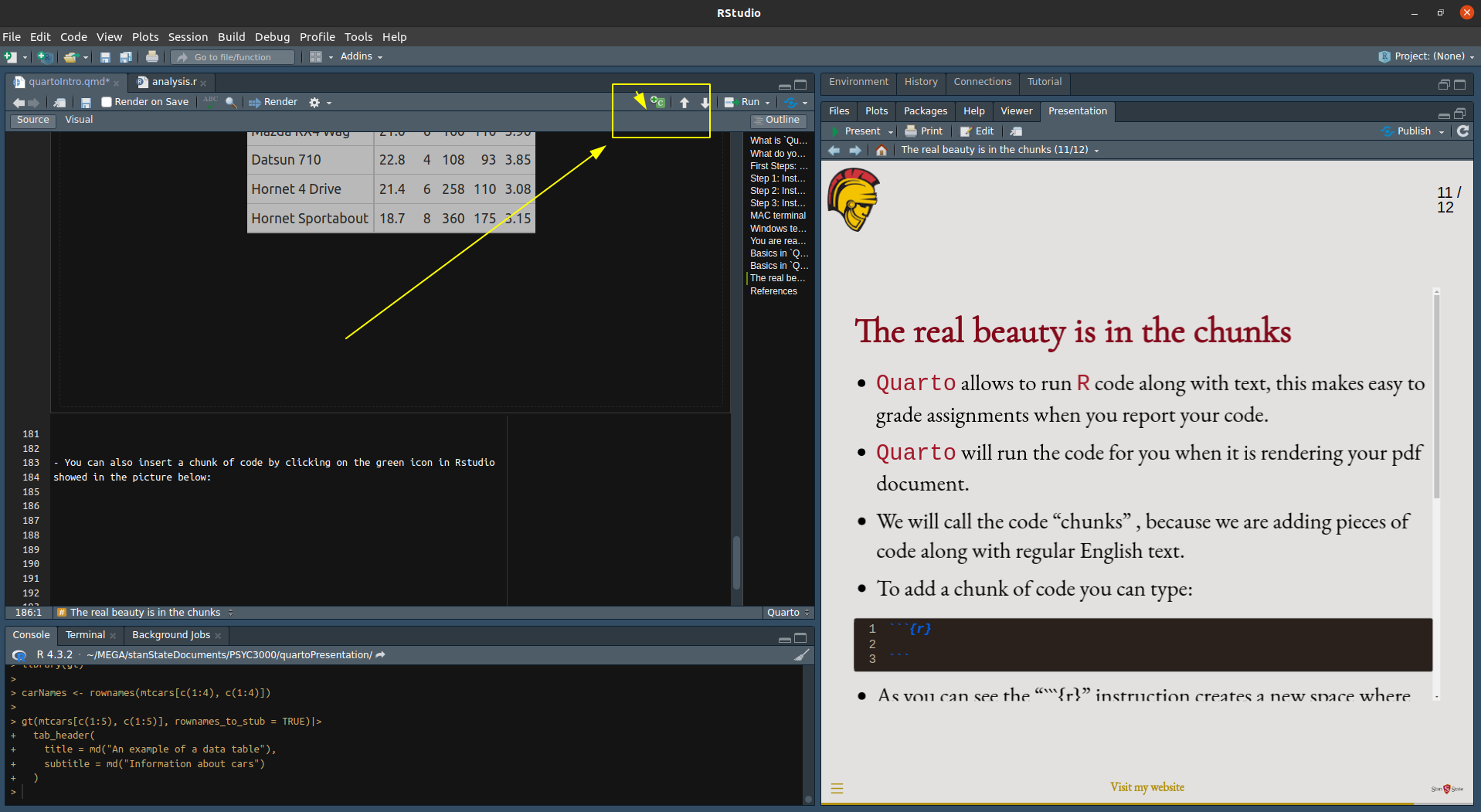
Task: Open the Session menu
Action: tap(188, 37)
